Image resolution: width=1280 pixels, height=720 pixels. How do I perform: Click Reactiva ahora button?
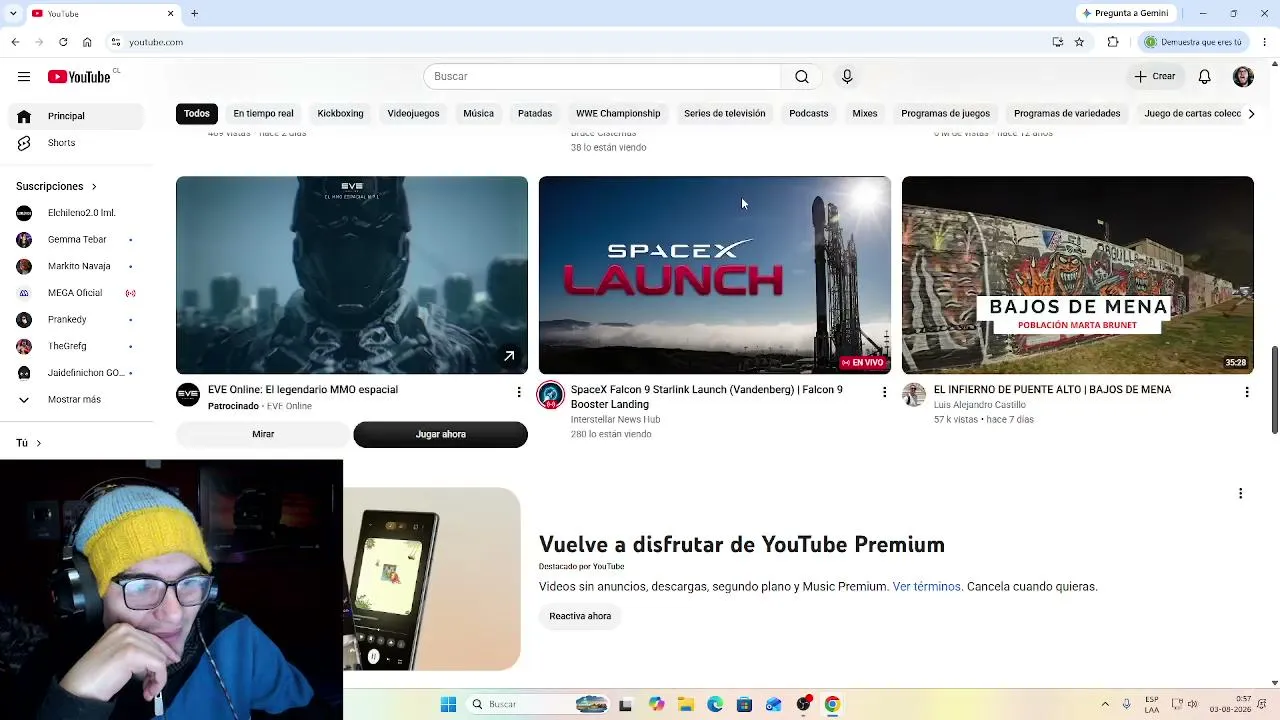coord(580,616)
